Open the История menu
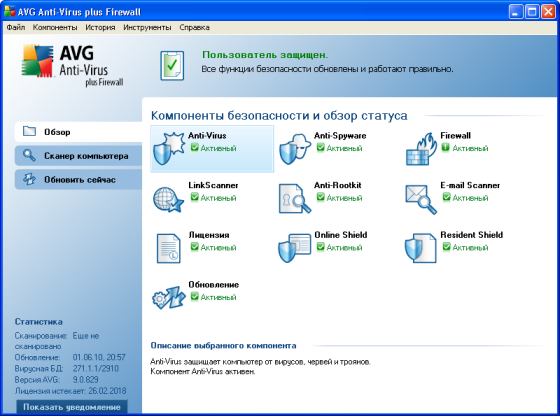 100,27
